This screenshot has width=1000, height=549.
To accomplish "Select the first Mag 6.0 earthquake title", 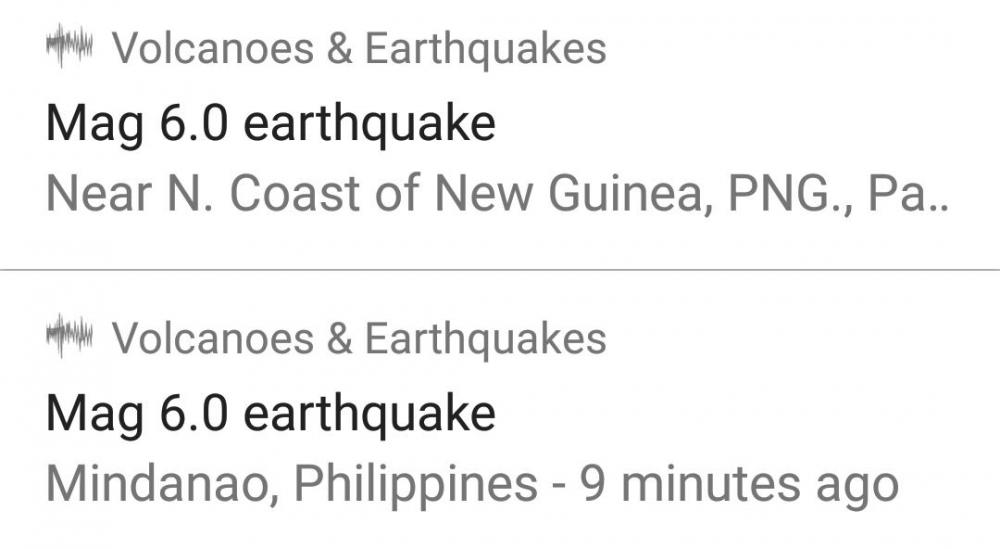I will [271, 125].
